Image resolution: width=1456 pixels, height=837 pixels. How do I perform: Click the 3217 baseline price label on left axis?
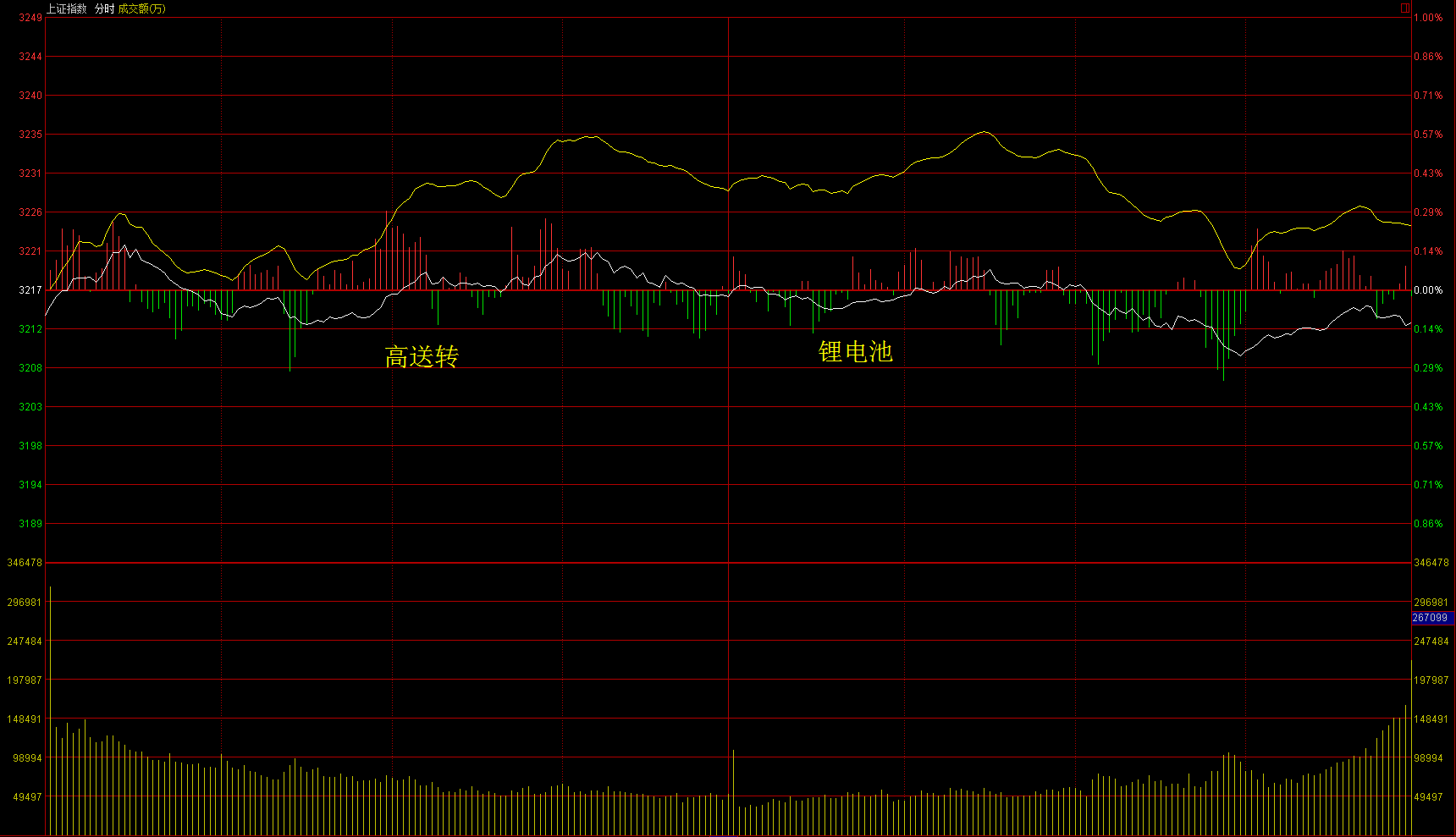pos(30,290)
